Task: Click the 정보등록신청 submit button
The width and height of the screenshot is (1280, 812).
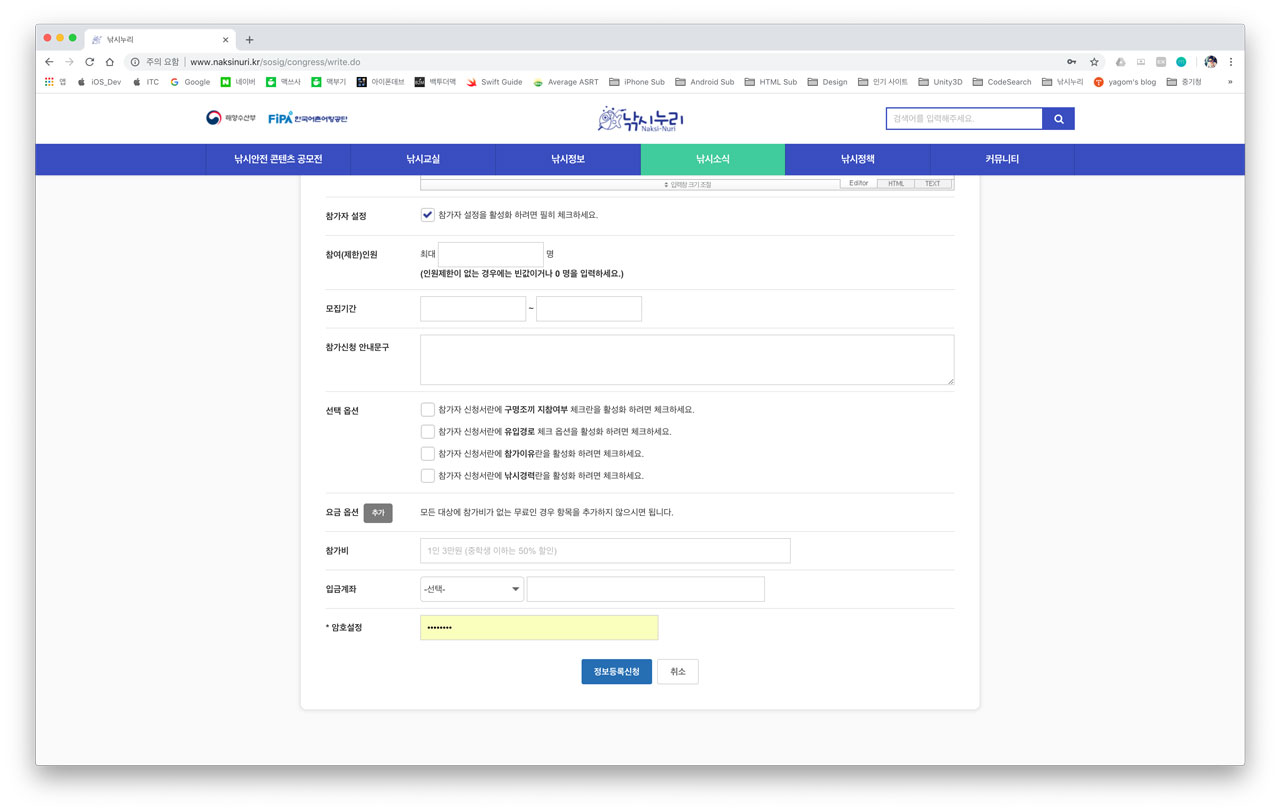Action: (616, 672)
